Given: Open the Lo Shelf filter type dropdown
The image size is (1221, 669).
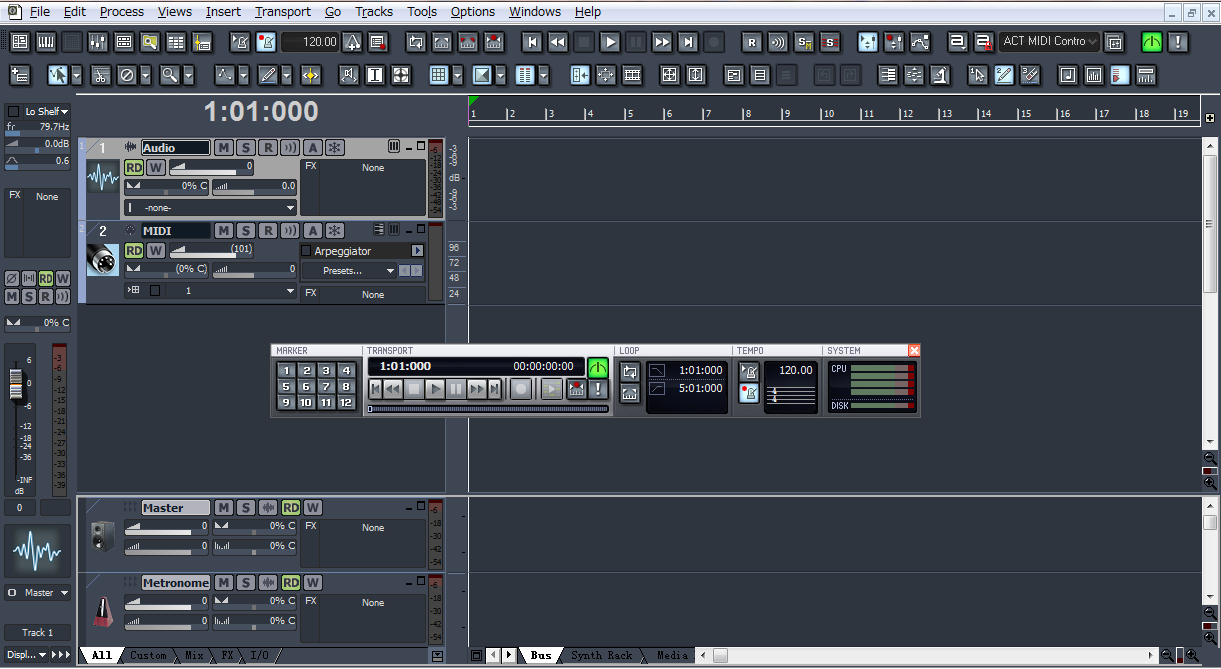Looking at the screenshot, I should point(47,111).
